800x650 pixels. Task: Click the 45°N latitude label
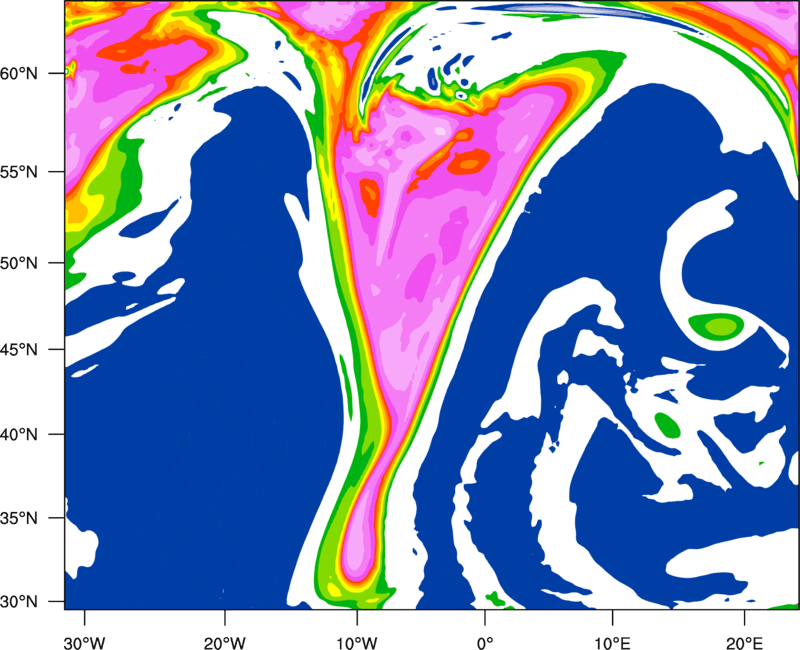pyautogui.click(x=19, y=349)
